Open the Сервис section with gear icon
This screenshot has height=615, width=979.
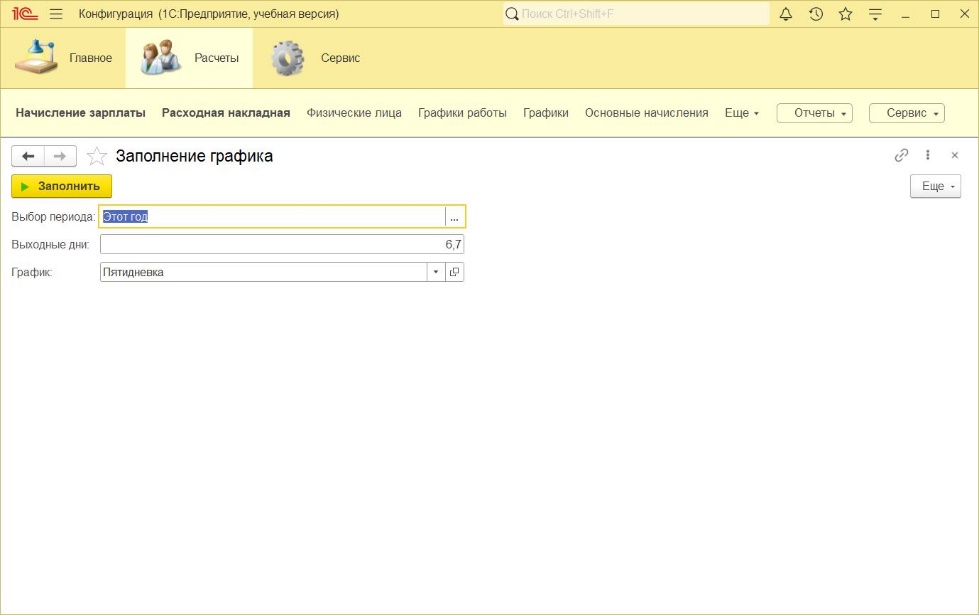315,58
